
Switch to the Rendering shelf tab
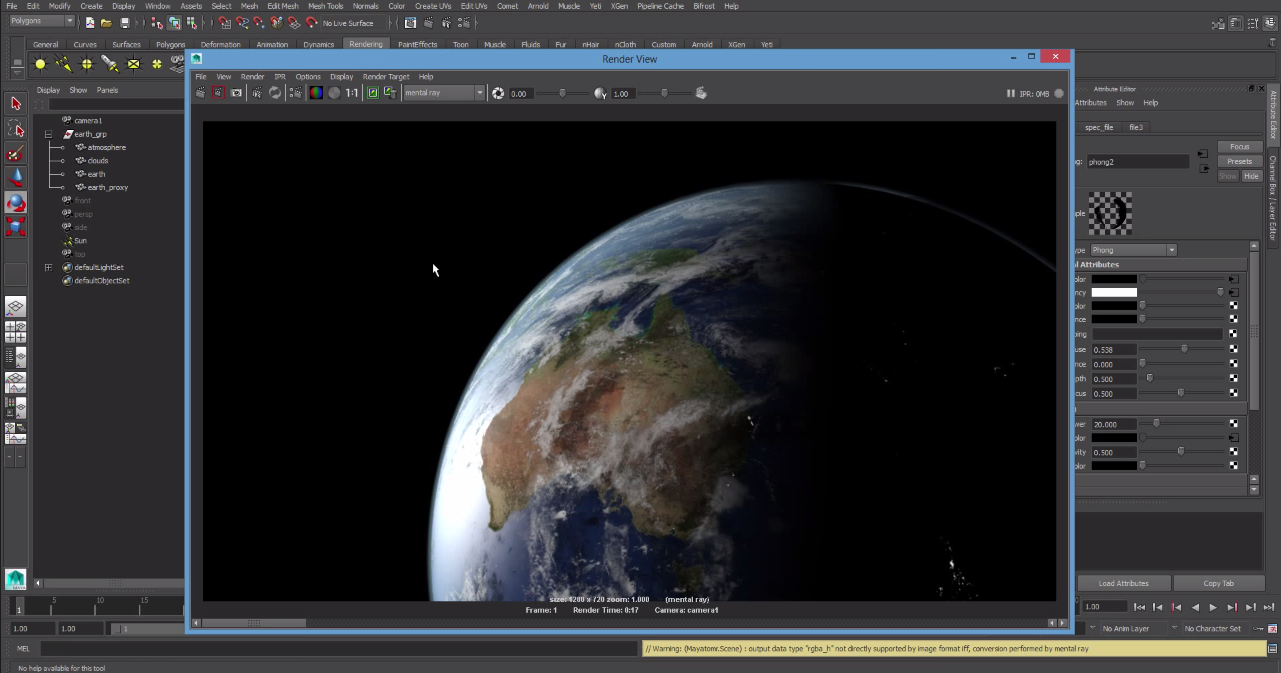[x=365, y=44]
